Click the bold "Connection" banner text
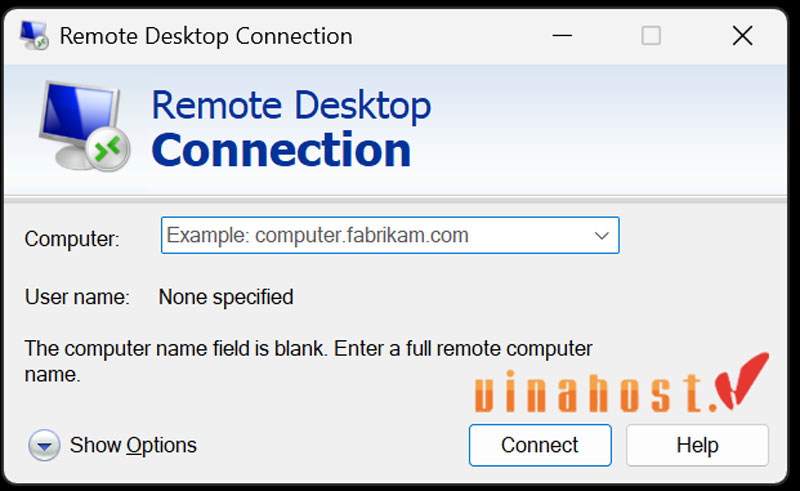800x491 pixels. coord(281,150)
